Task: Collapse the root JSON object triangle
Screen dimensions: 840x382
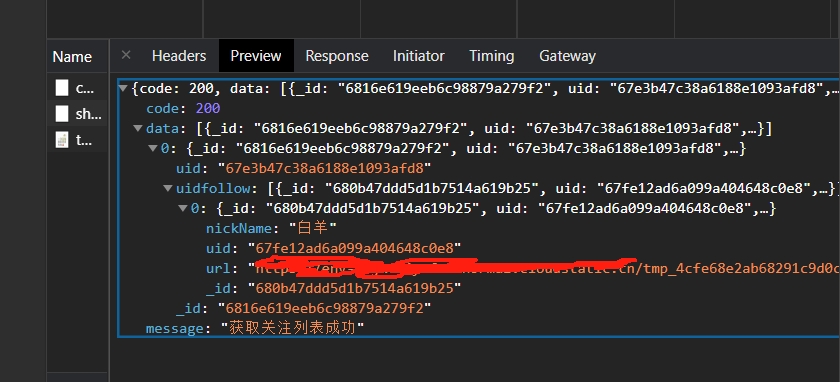Action: [123, 89]
